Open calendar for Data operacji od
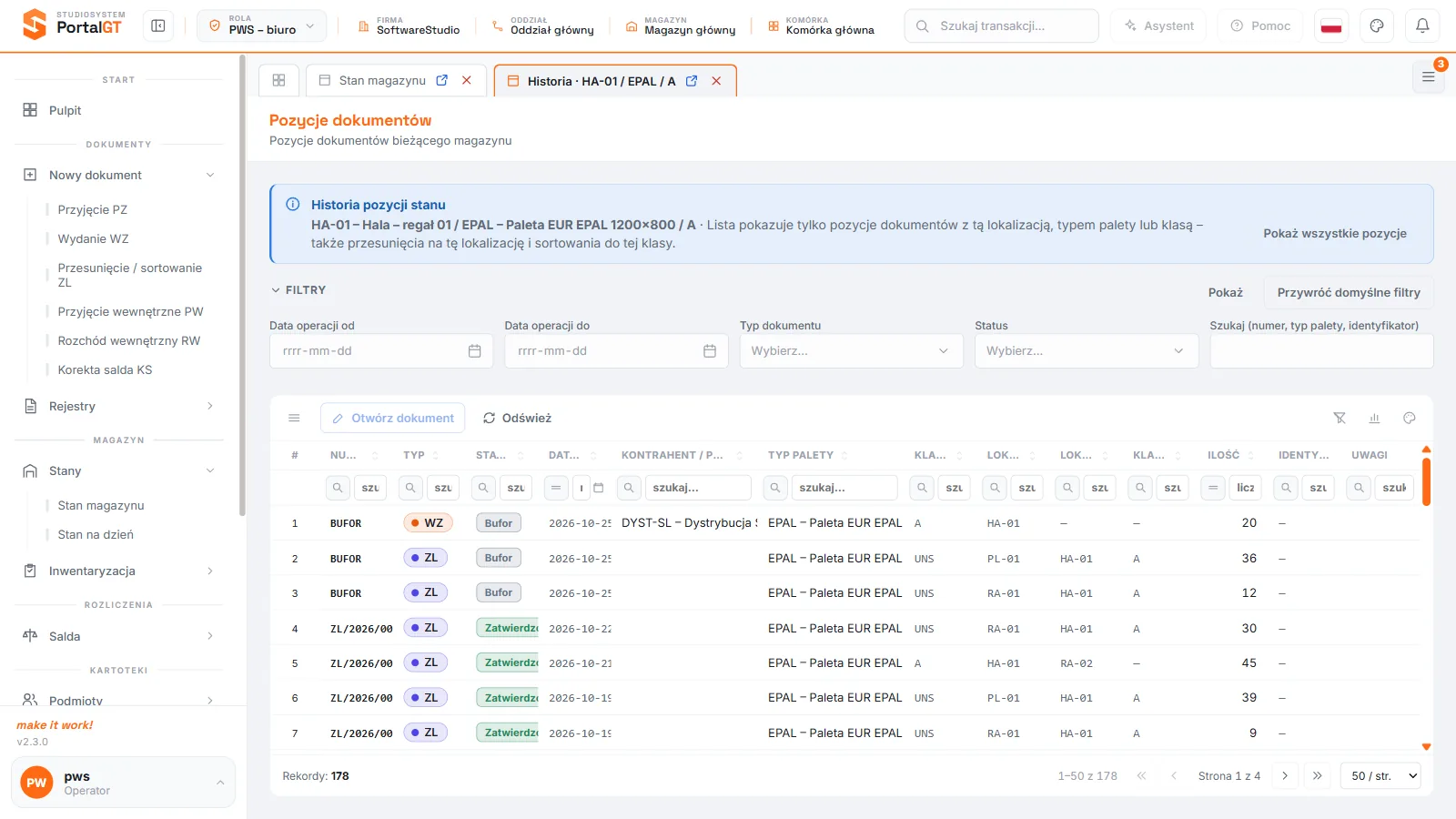The width and height of the screenshot is (1456, 819). (x=474, y=351)
